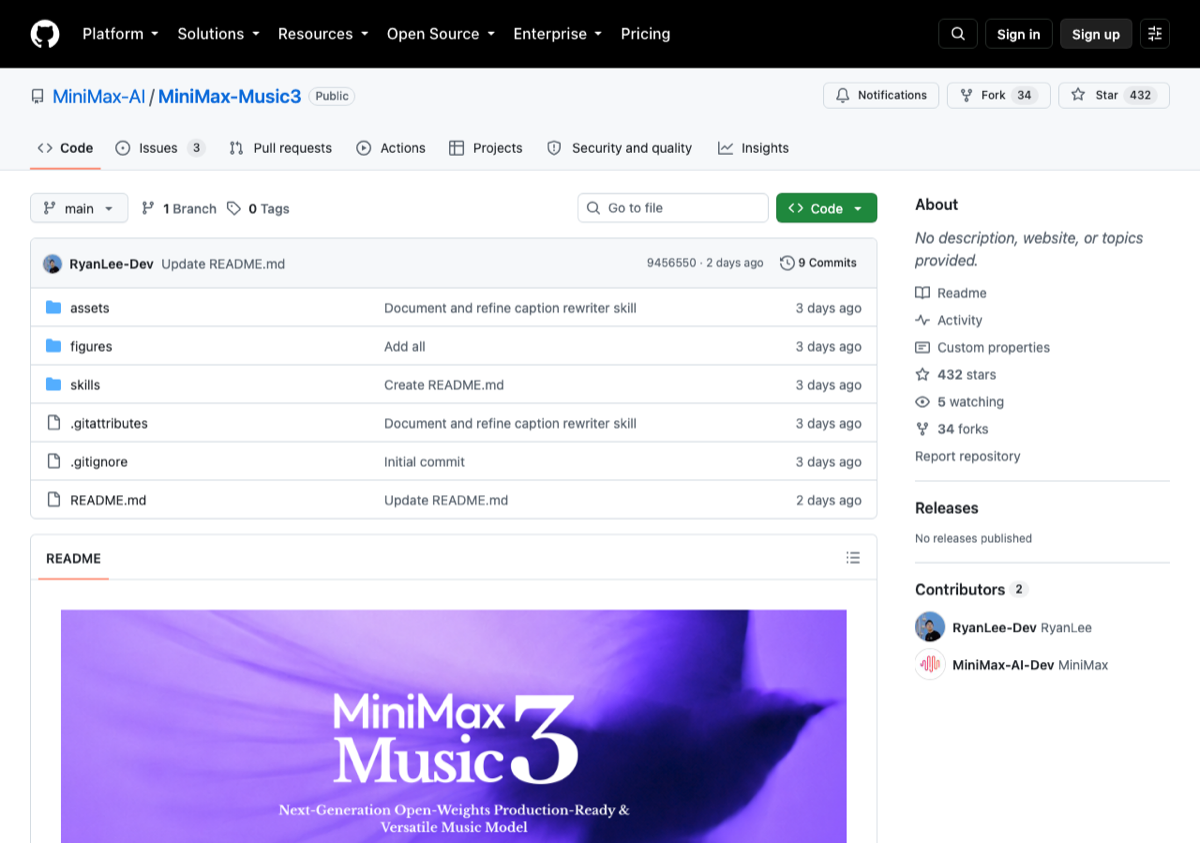Open the Insights tab

(753, 148)
